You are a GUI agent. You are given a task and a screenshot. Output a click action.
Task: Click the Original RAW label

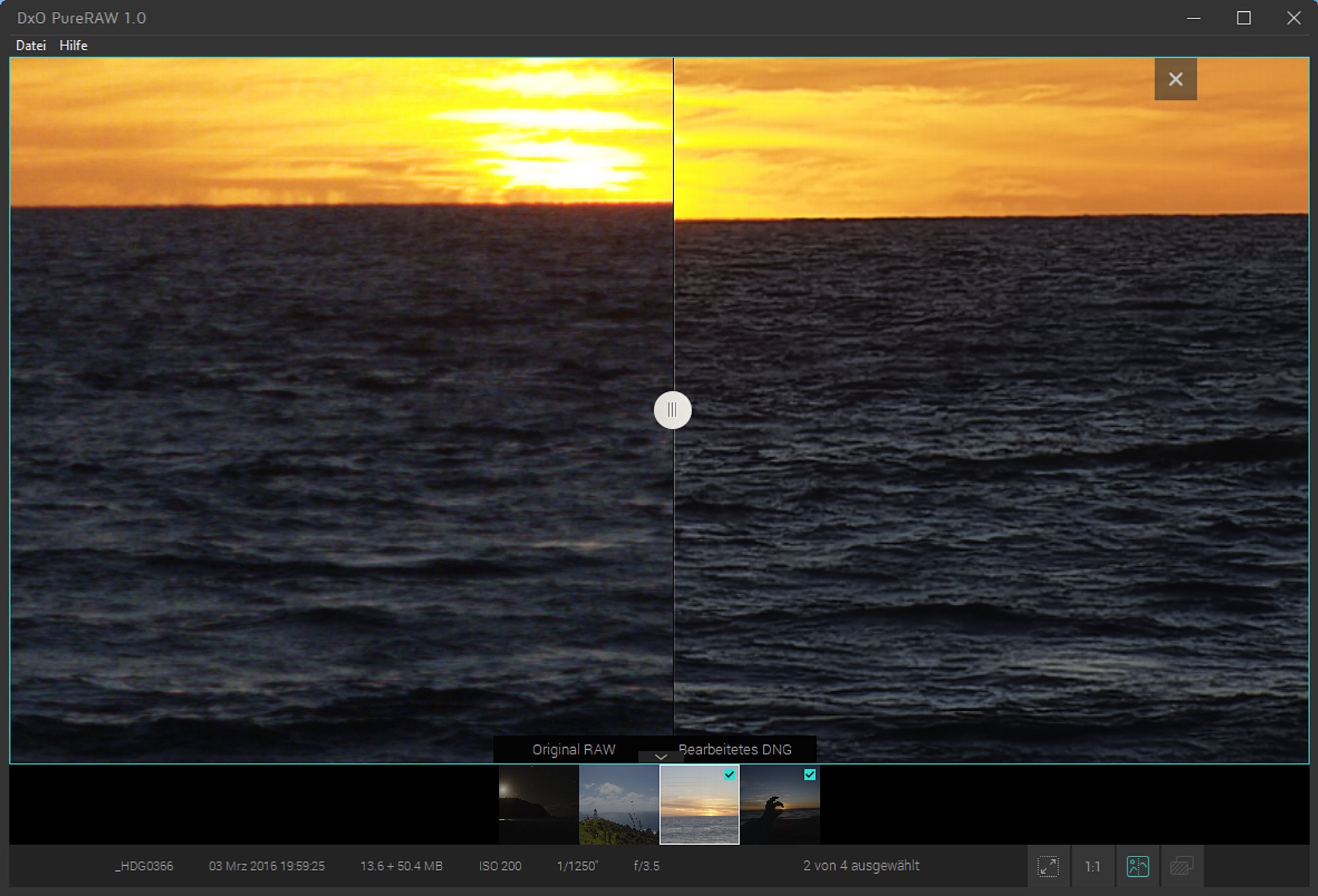pyautogui.click(x=573, y=750)
